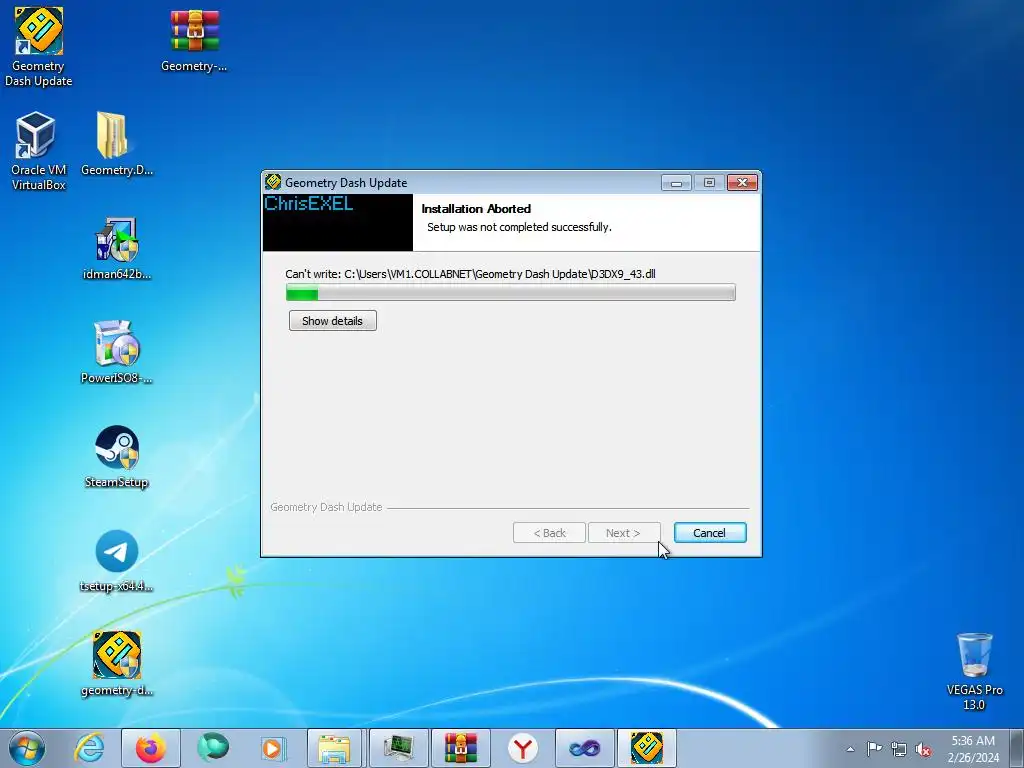Click the Show details button

click(332, 321)
